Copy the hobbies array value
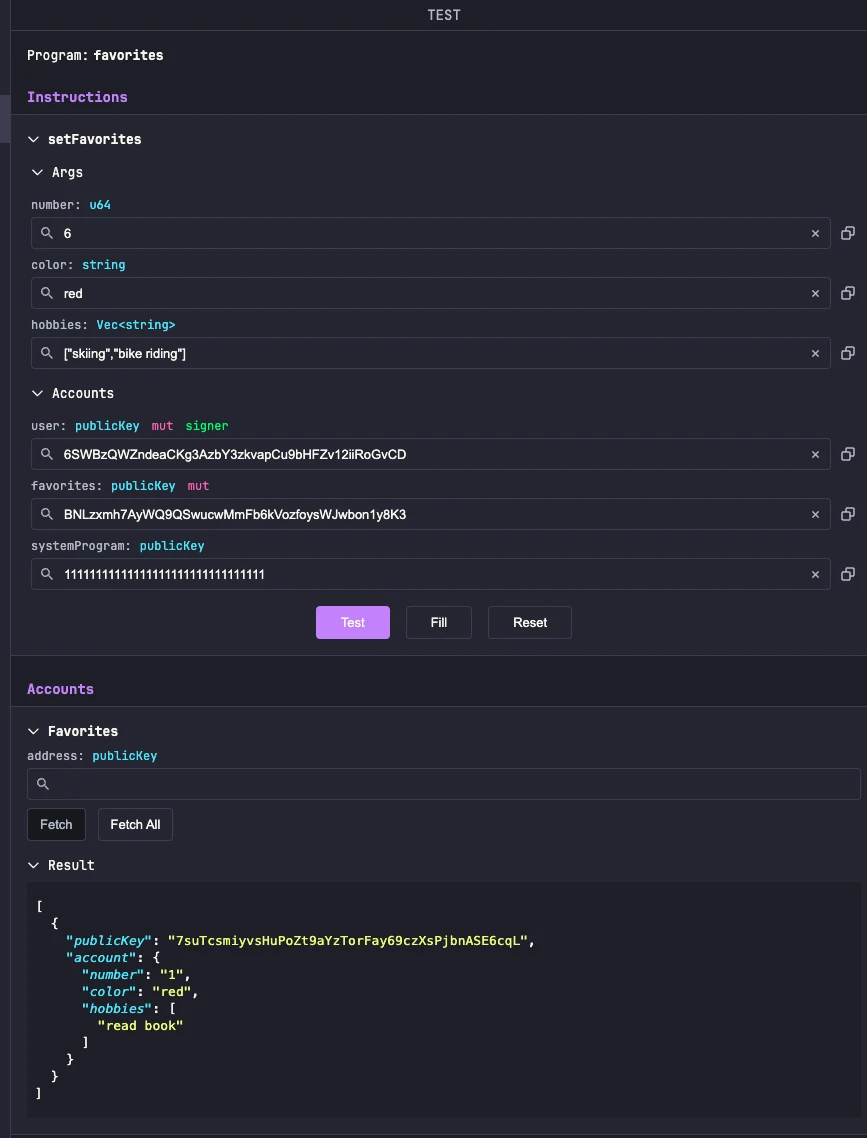Image resolution: width=867 pixels, height=1138 pixels. tap(847, 354)
